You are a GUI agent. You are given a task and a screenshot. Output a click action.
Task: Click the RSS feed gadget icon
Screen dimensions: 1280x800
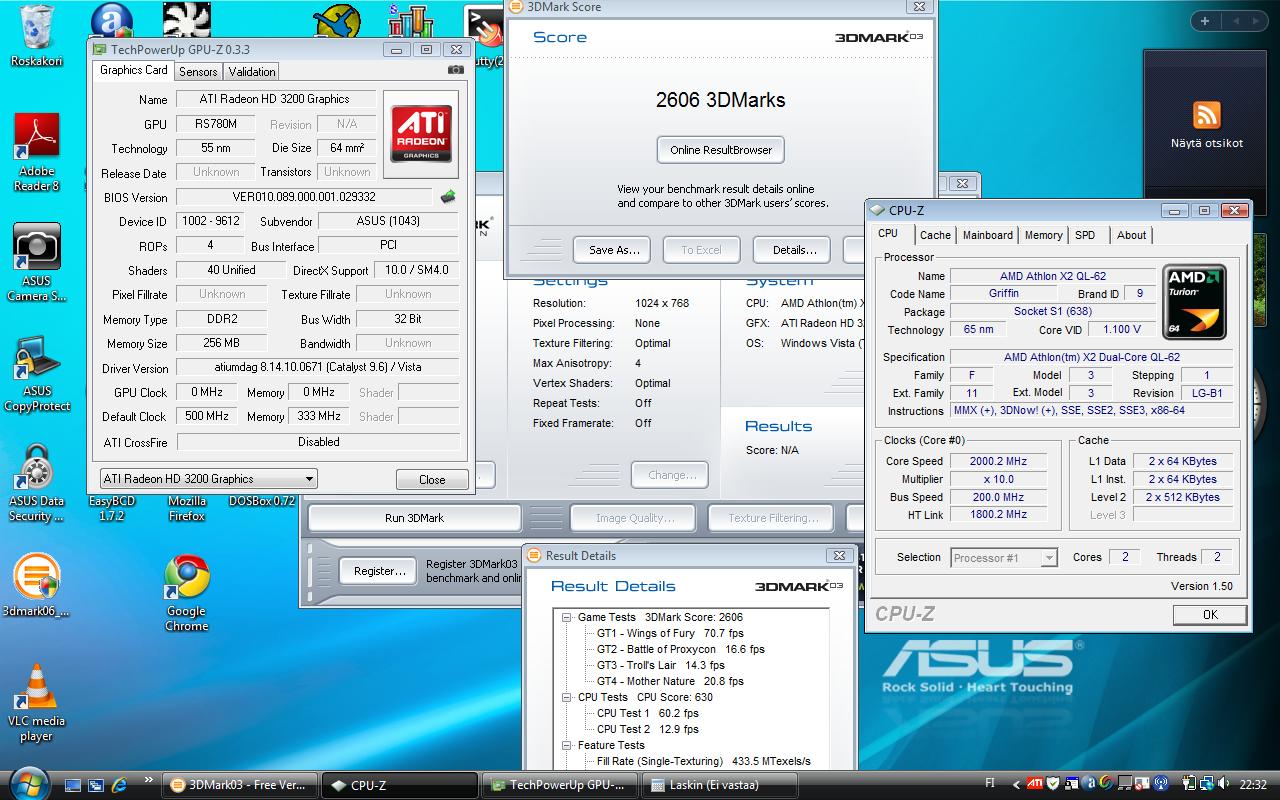tap(1207, 114)
